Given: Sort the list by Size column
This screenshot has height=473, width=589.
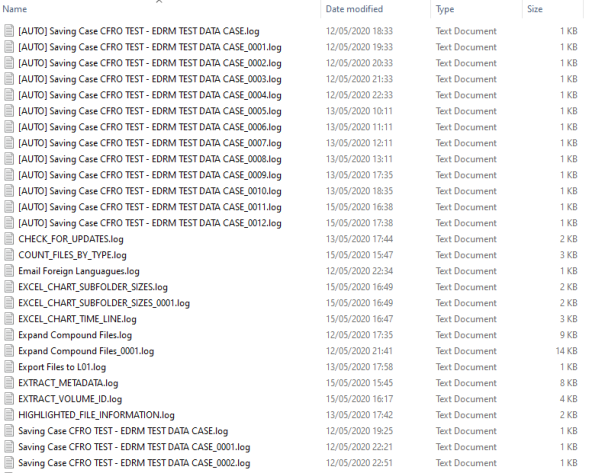Looking at the screenshot, I should pyautogui.click(x=535, y=9).
